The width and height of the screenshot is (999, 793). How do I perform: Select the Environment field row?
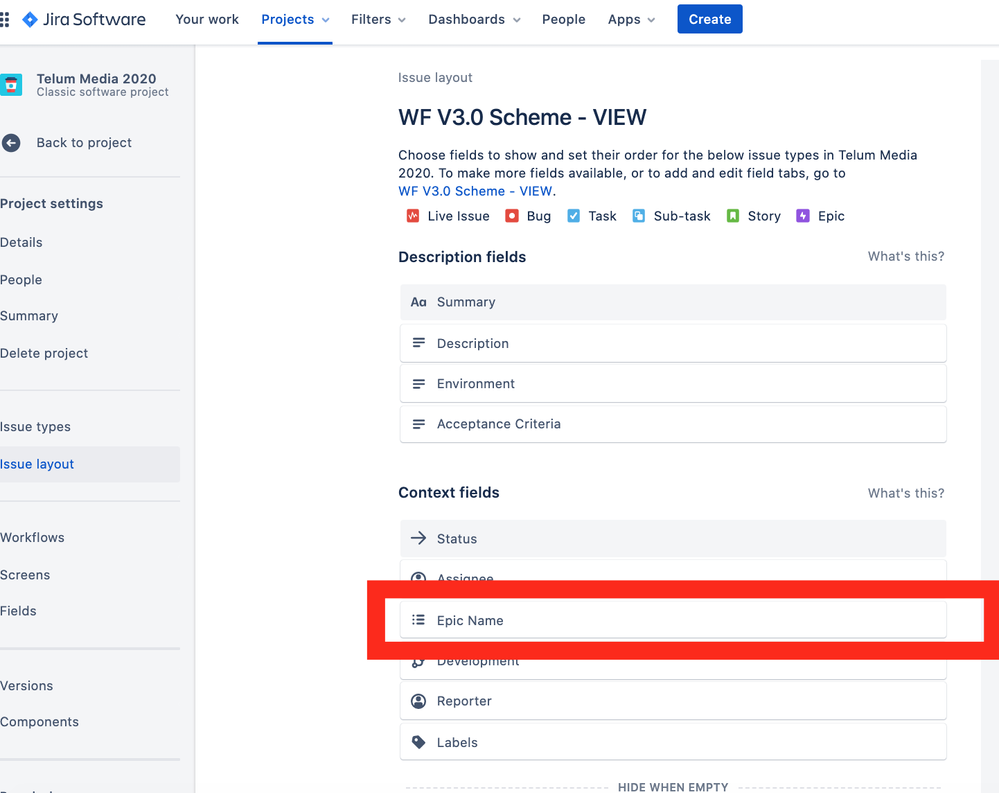click(673, 383)
